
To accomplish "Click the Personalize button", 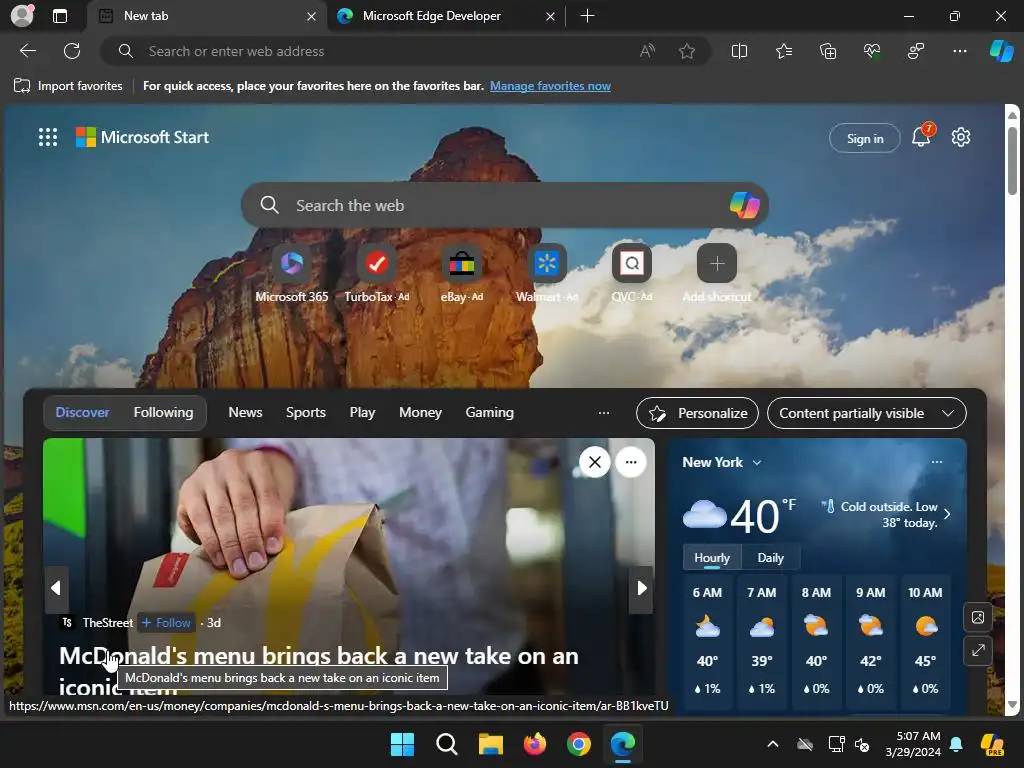I will (x=697, y=413).
